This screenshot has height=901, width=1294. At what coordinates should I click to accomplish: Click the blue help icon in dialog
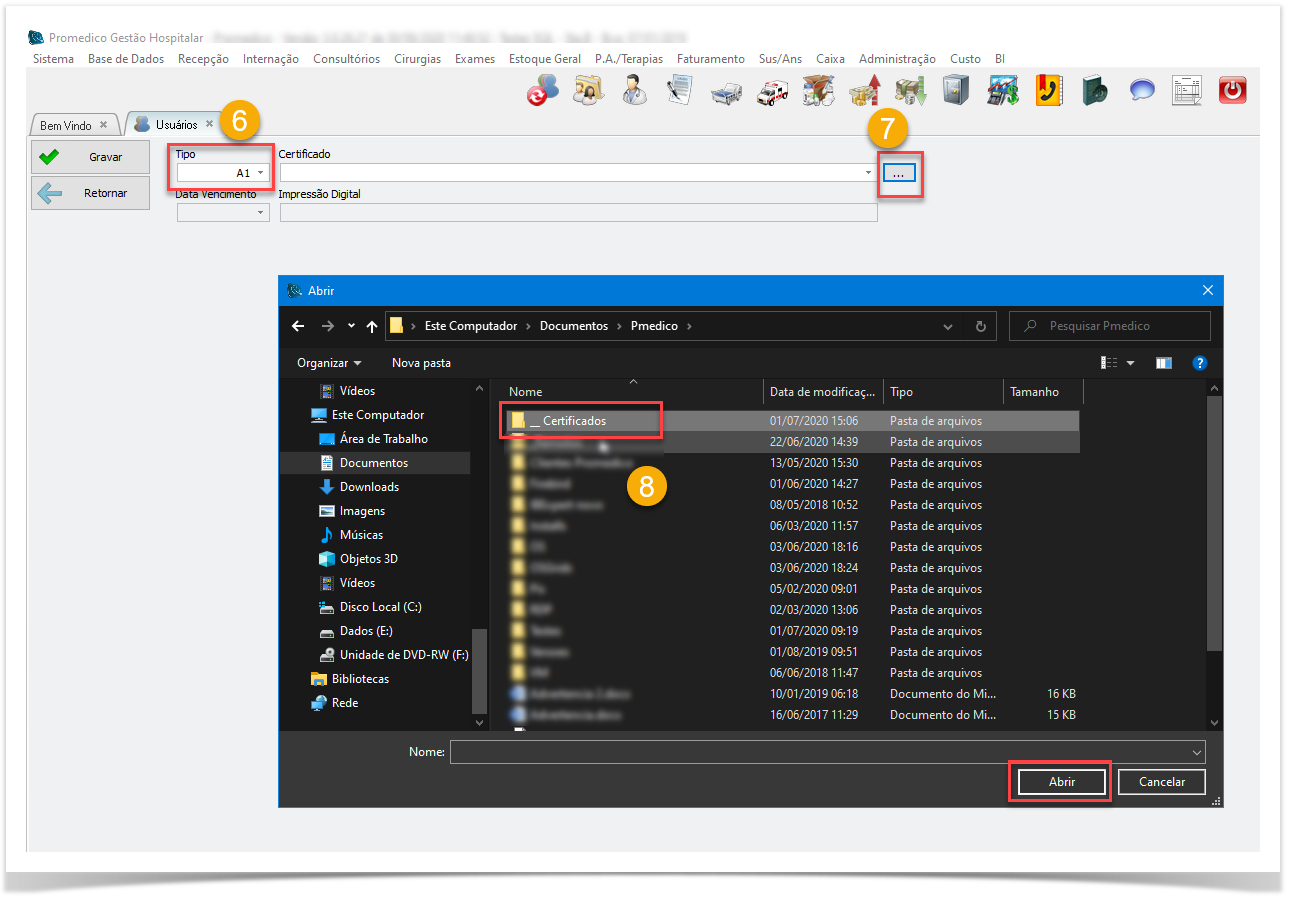click(x=1200, y=363)
